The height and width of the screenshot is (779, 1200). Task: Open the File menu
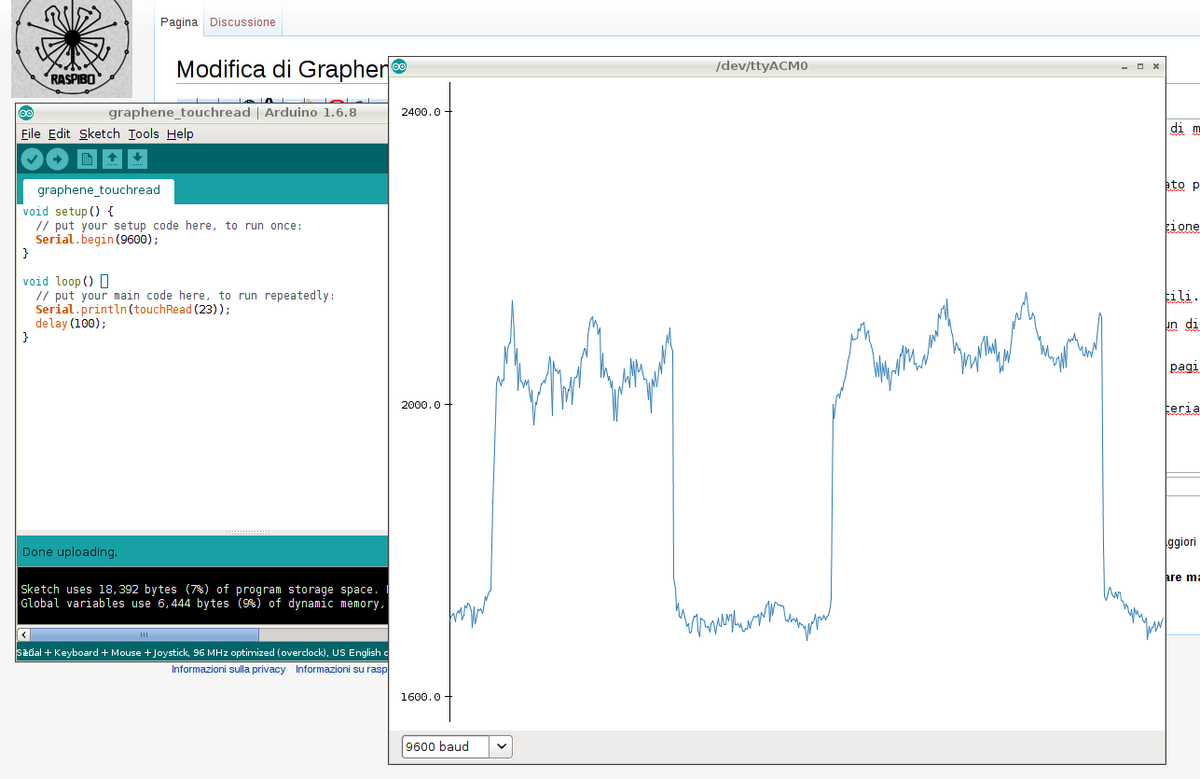click(x=31, y=134)
